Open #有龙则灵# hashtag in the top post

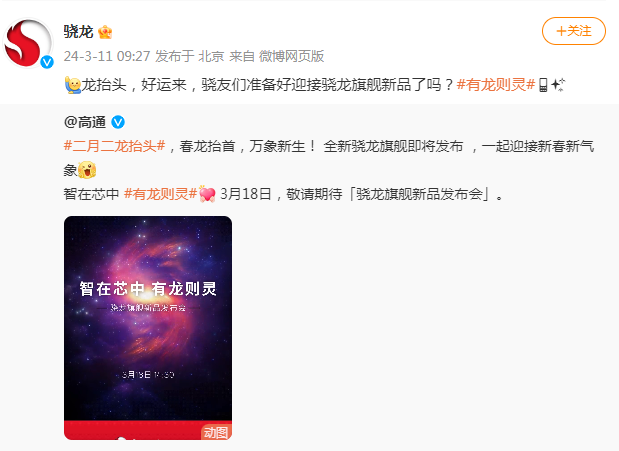[x=496, y=85]
